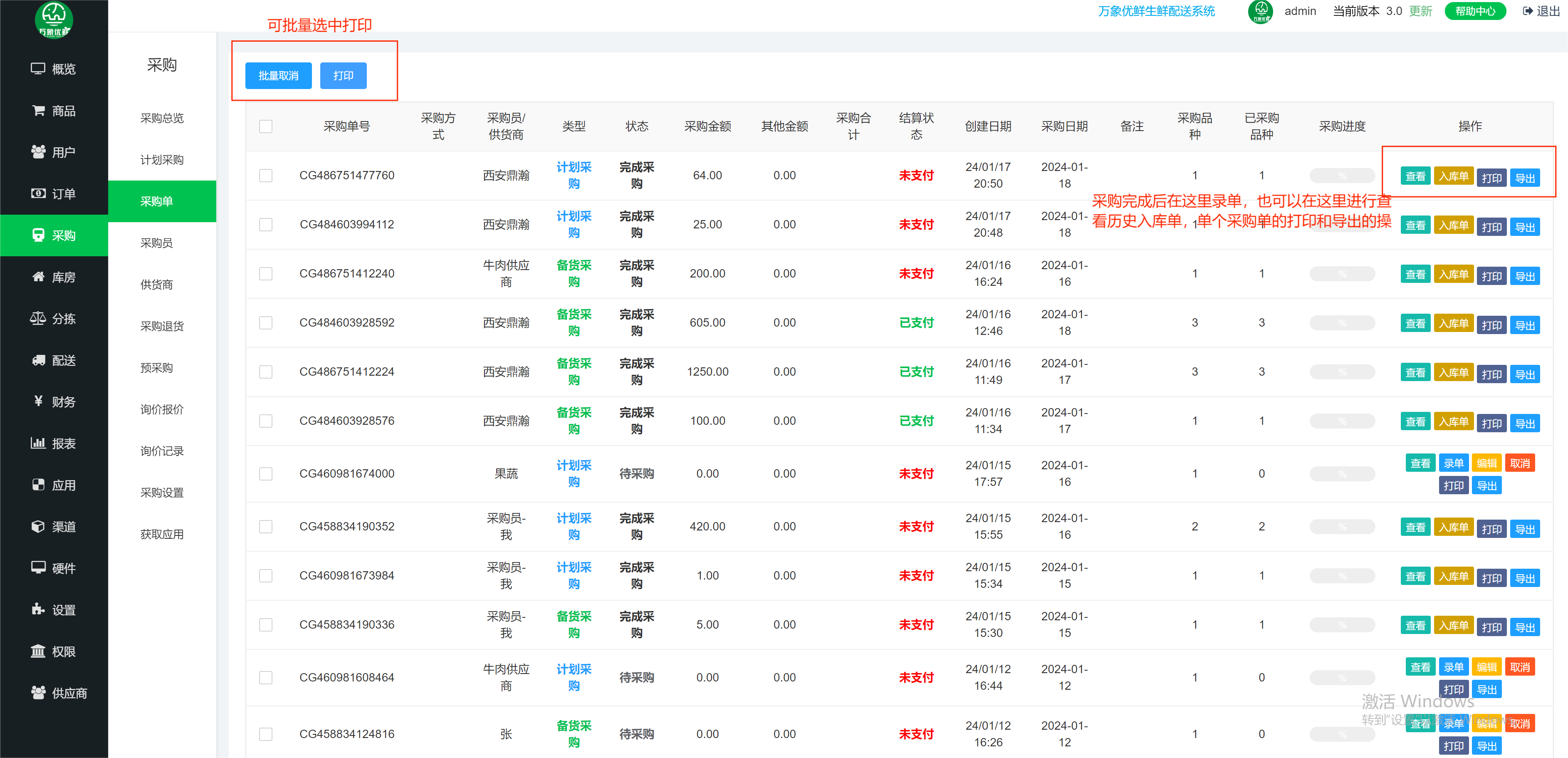Screen dimensions: 1568x758
Task: Open 供应商 via the suppliers icon
Action: pos(38,692)
